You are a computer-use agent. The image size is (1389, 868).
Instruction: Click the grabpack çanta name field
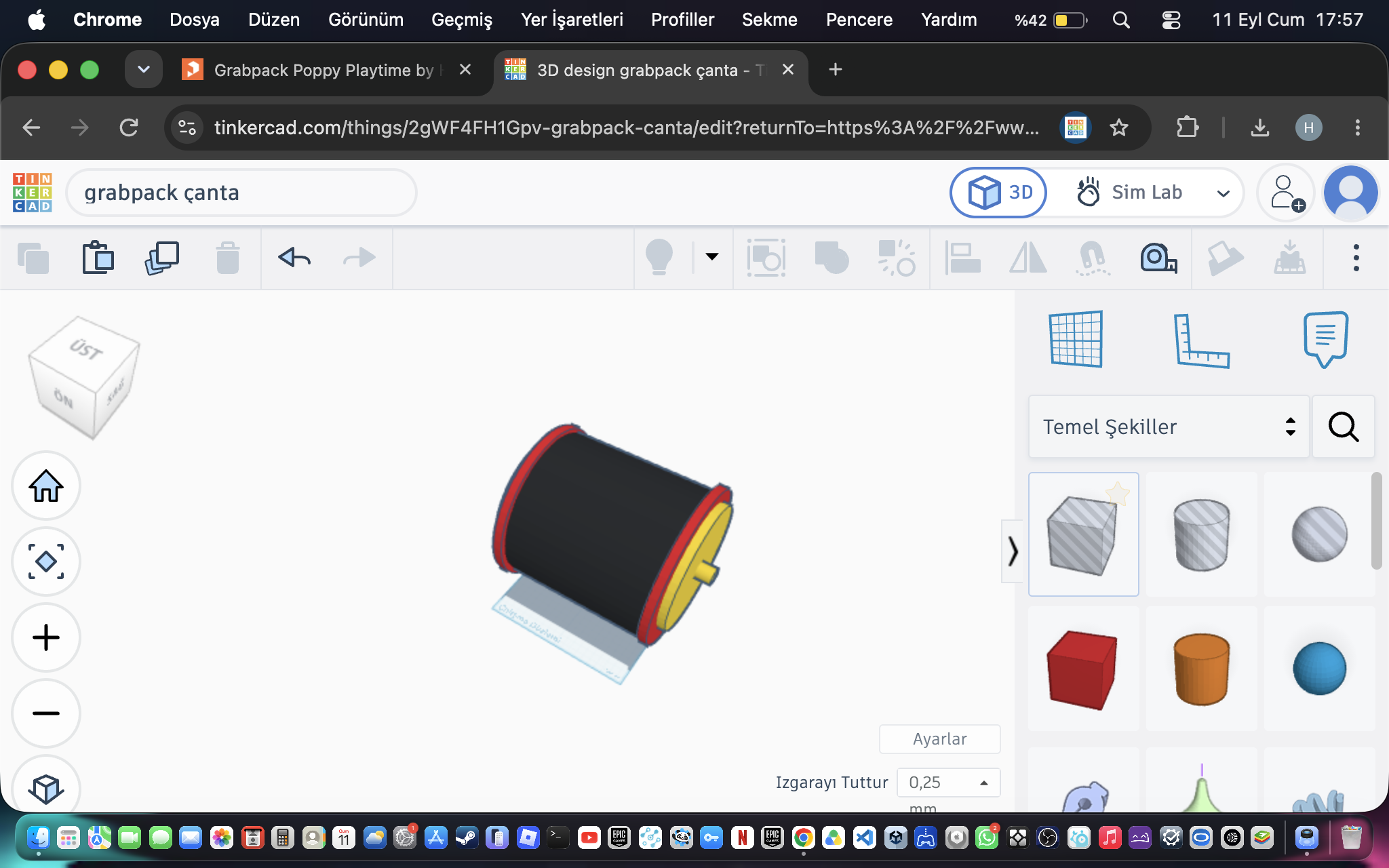point(241,193)
